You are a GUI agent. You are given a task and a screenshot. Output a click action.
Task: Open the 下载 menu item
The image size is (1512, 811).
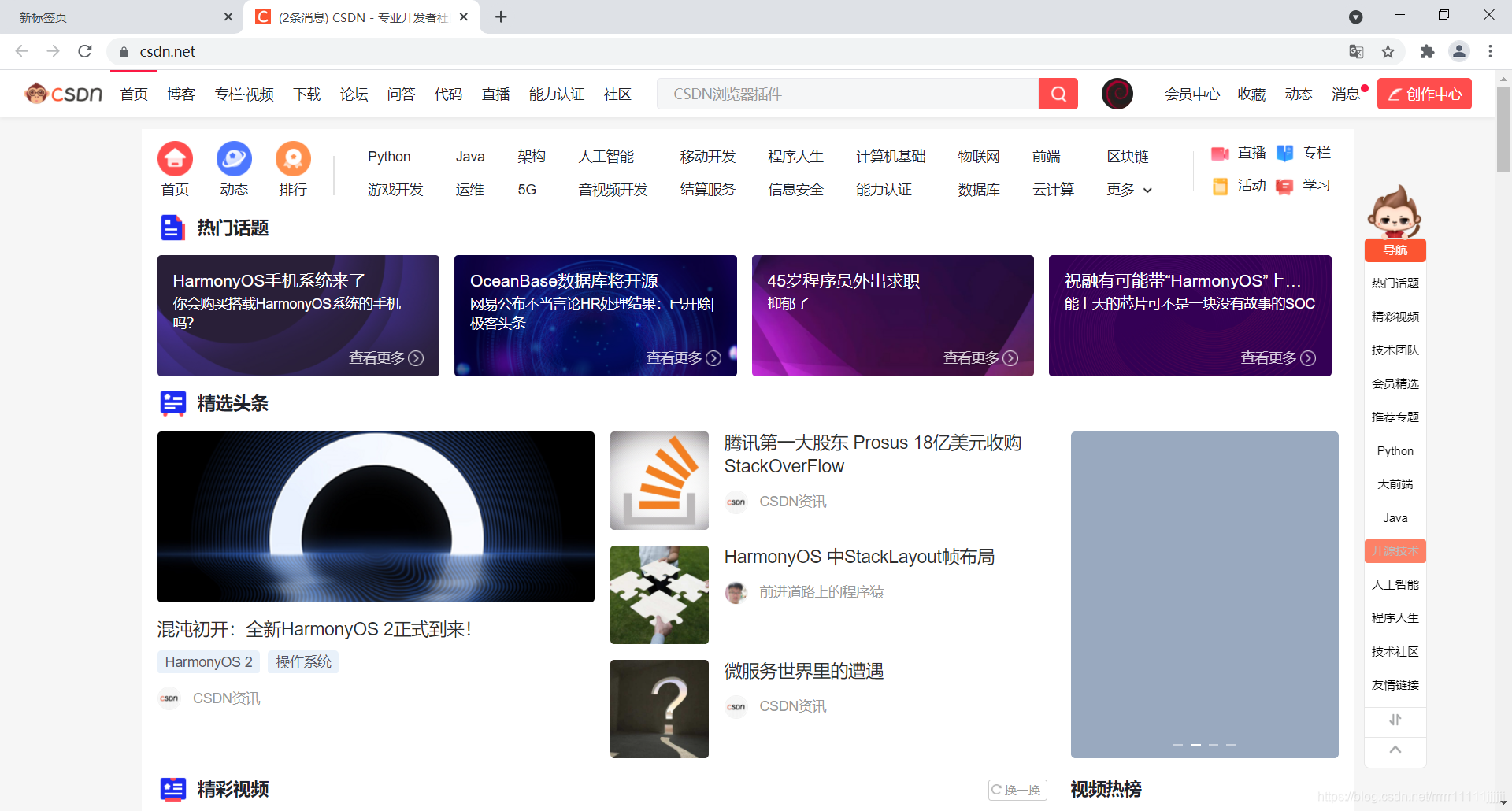click(307, 94)
